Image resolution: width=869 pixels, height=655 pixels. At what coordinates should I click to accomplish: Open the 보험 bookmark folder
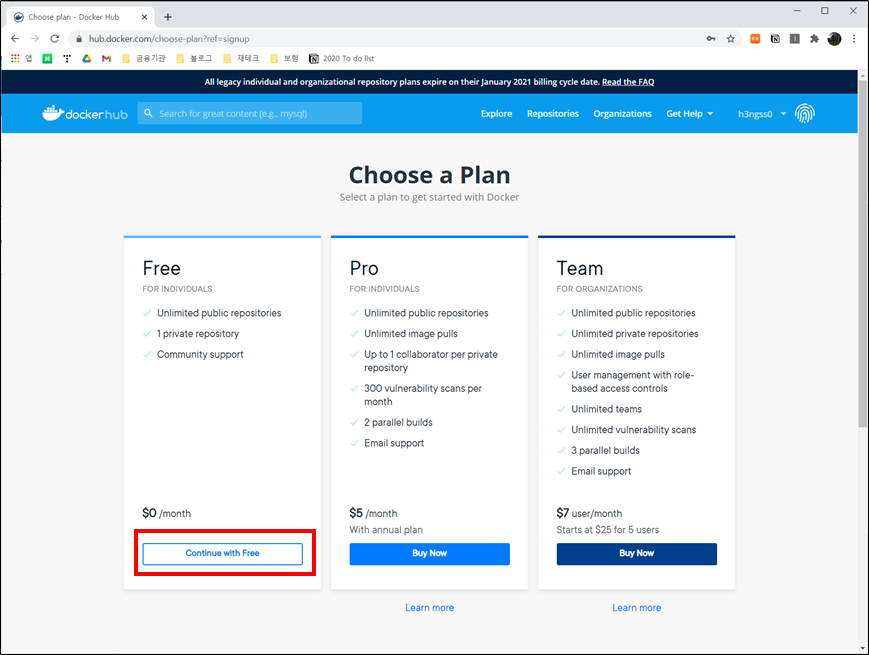[x=284, y=58]
